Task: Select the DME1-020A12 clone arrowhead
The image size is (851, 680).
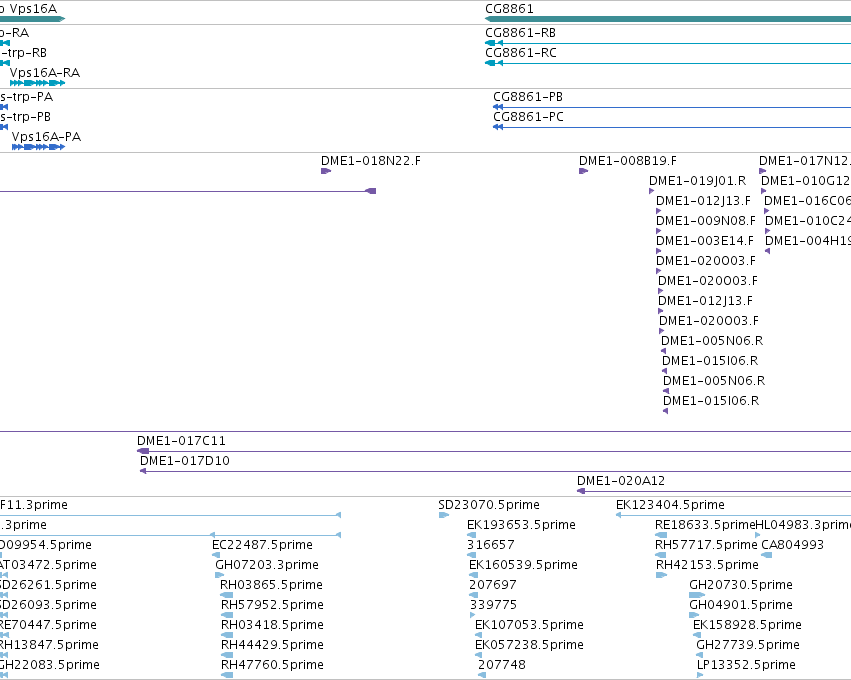Action: coord(581,491)
